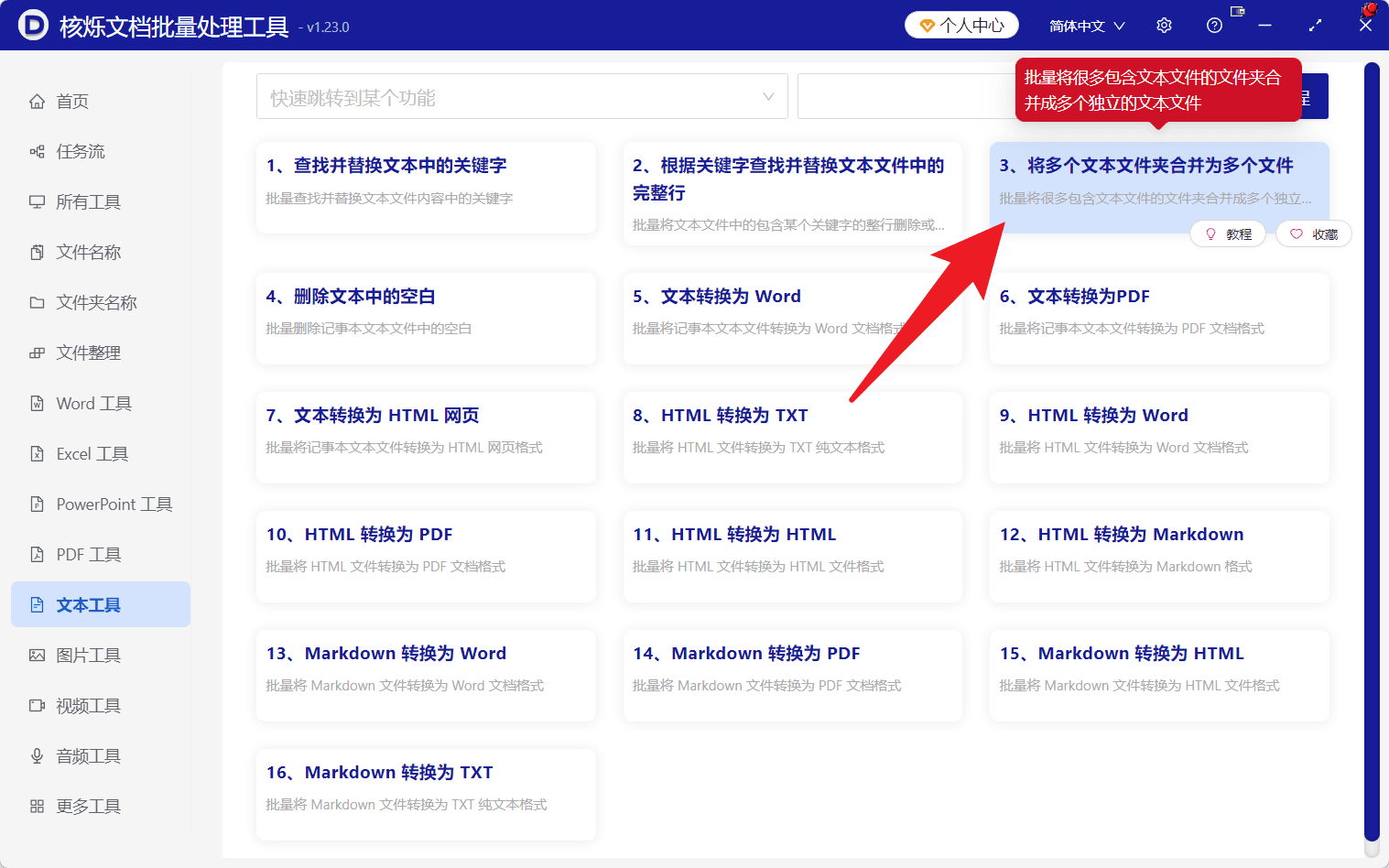Open 文本转换为PDF tool card
This screenshot has width=1389, height=868.
(1159, 319)
